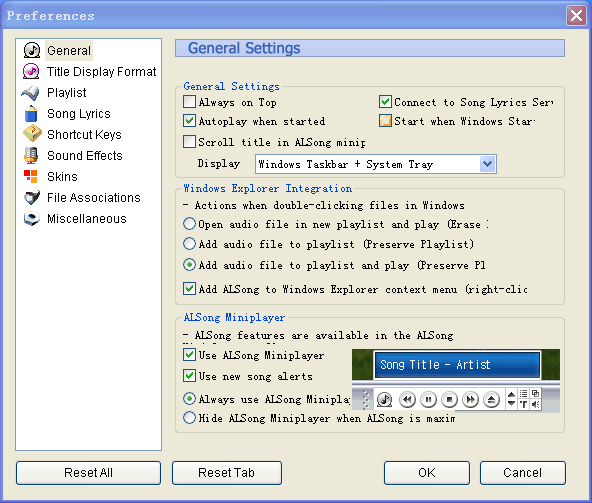Uncheck Add ALSong to Windows Explorer context menu
This screenshot has width=592, height=503.
[x=190, y=289]
